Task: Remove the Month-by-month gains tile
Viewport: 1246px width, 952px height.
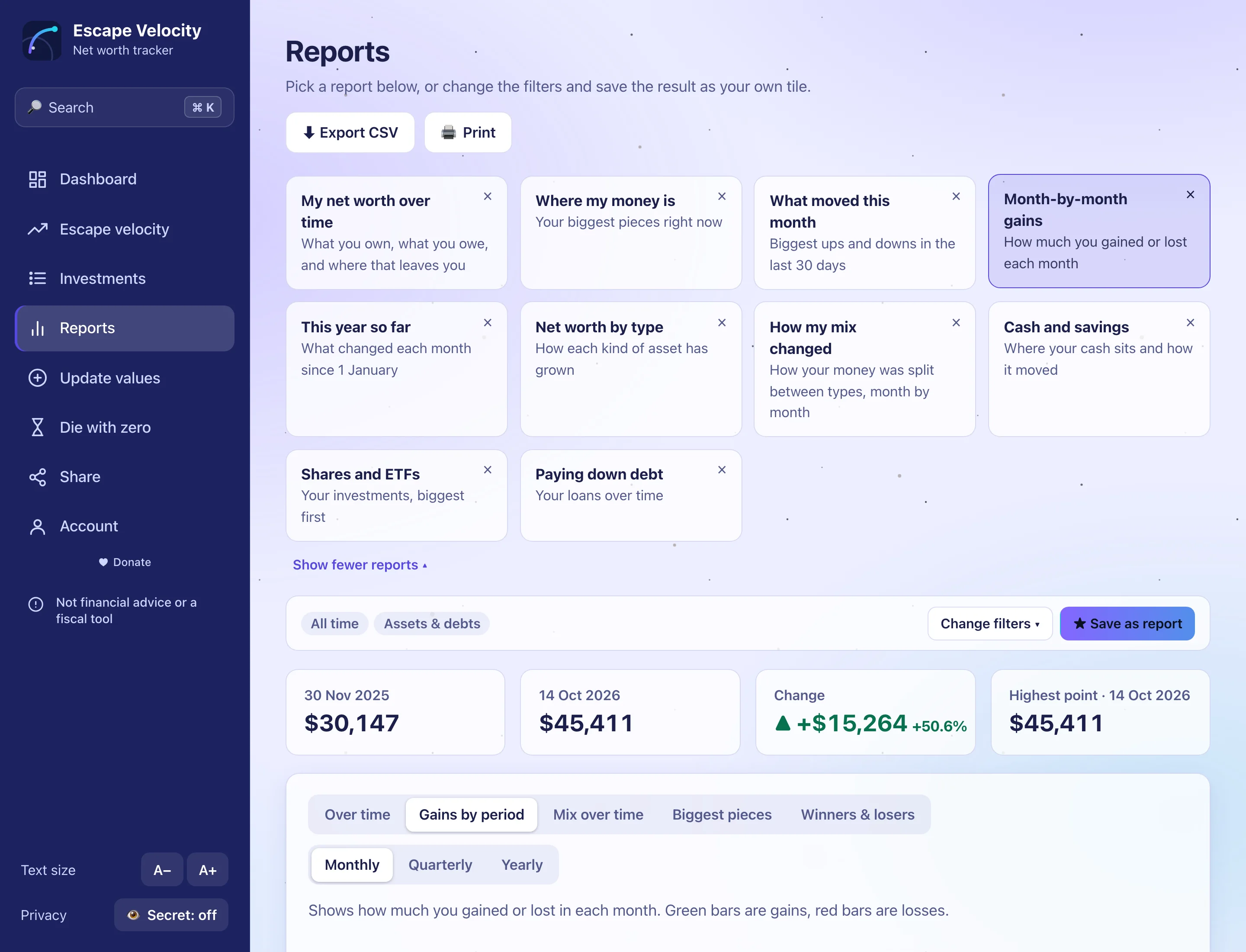Action: [1191, 195]
